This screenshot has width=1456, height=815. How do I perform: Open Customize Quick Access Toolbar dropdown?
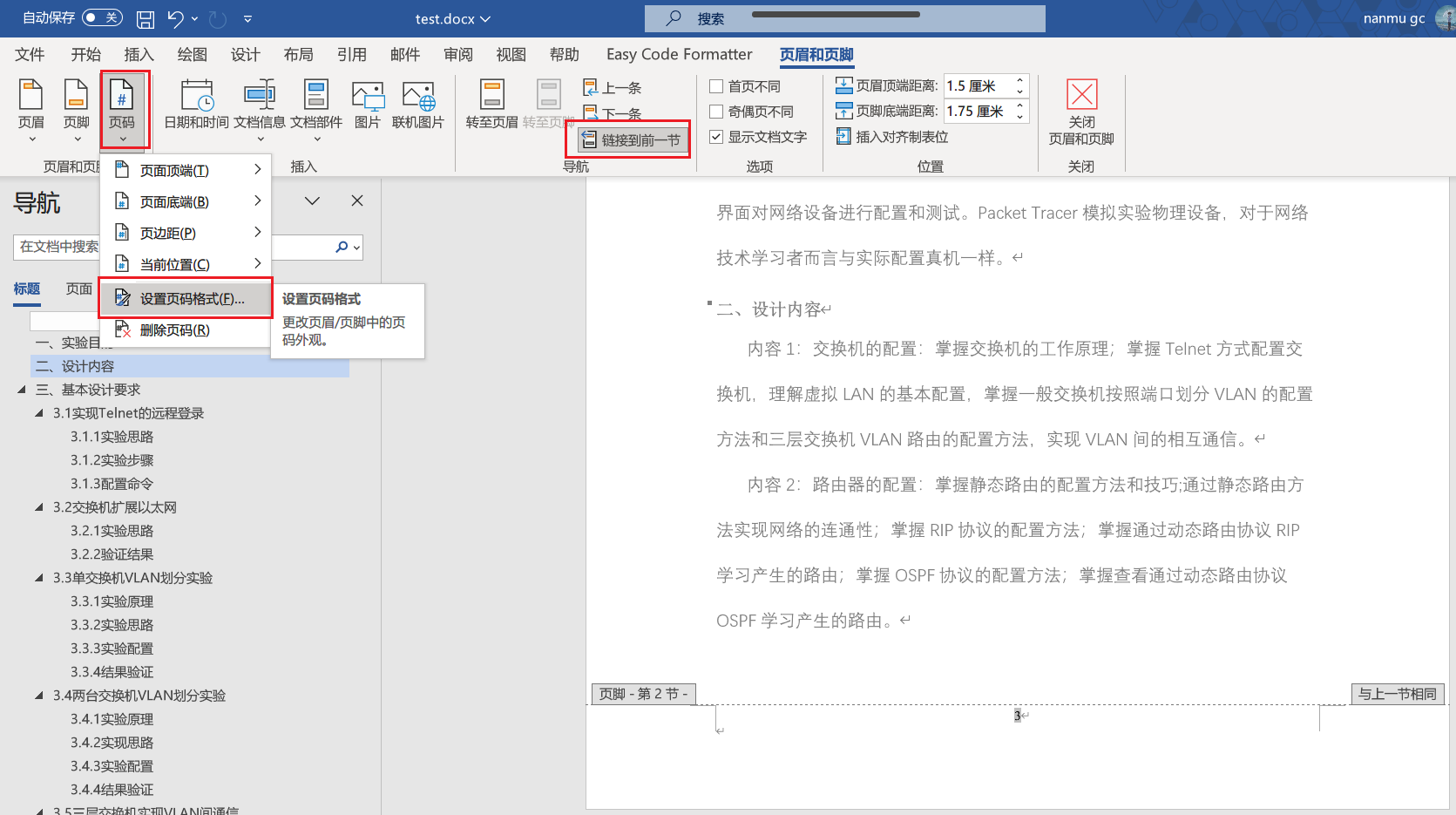tap(247, 18)
